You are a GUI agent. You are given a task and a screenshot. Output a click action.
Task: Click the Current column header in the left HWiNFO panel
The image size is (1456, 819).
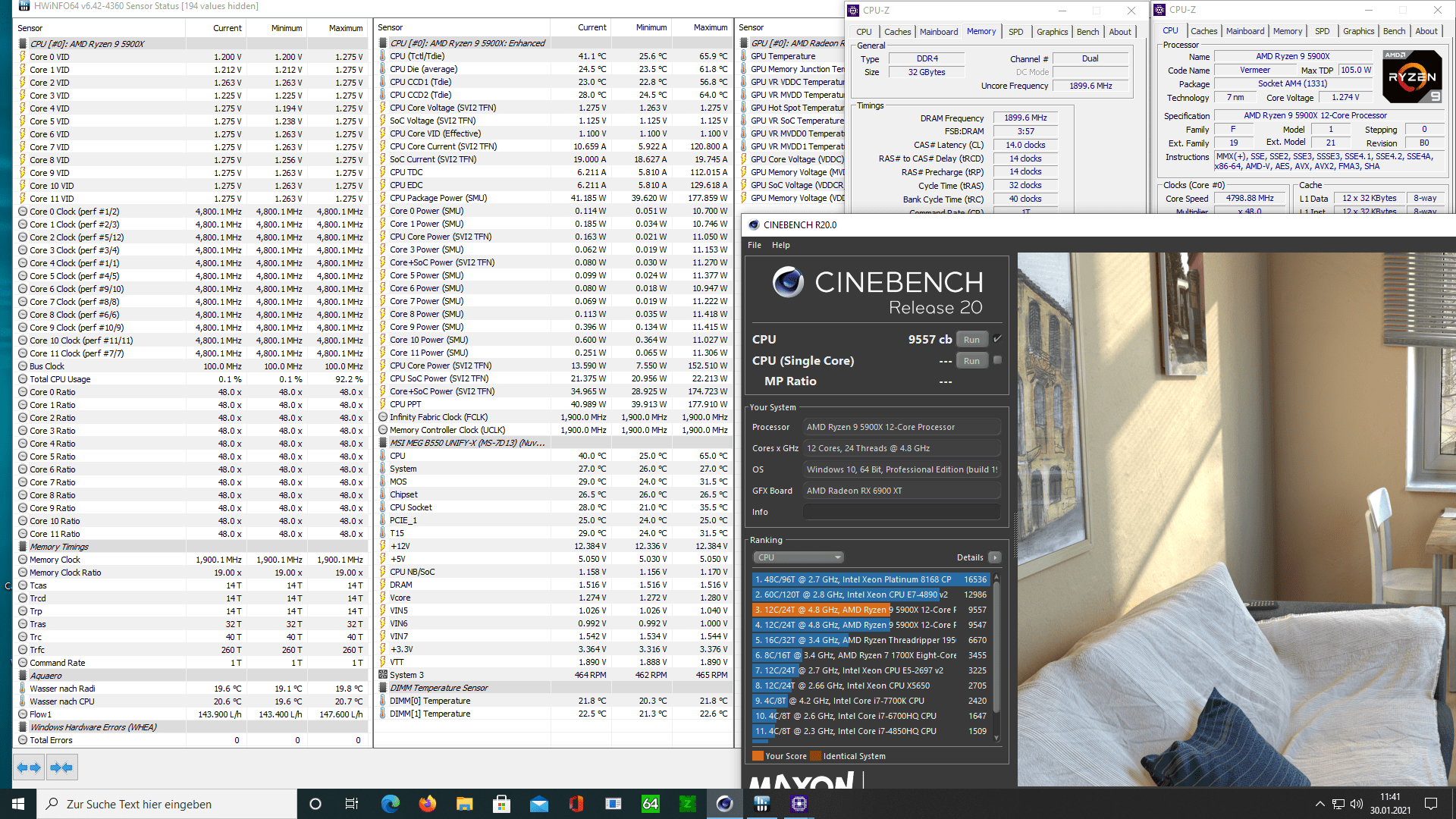click(x=227, y=28)
